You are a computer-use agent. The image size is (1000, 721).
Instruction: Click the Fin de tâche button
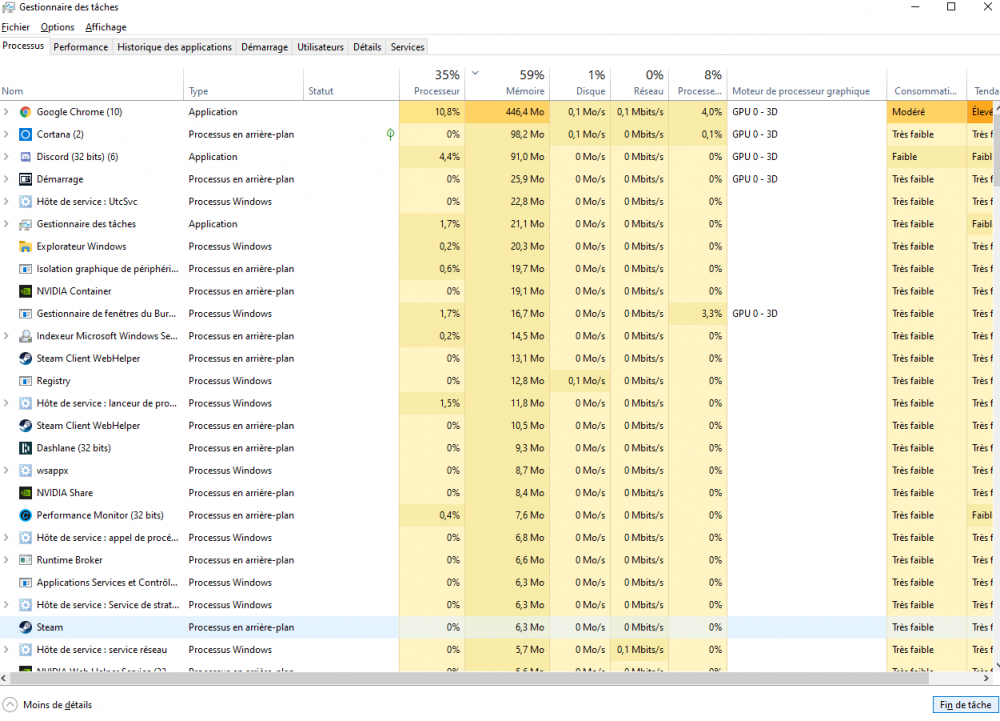click(x=965, y=704)
